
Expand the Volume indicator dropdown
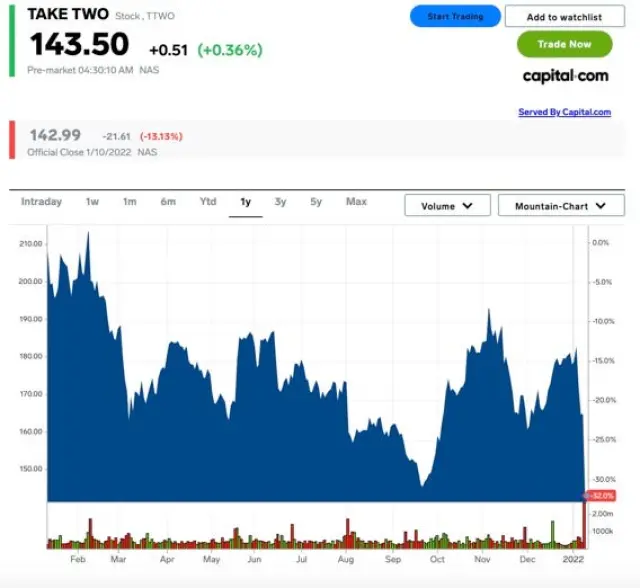pyautogui.click(x=447, y=206)
